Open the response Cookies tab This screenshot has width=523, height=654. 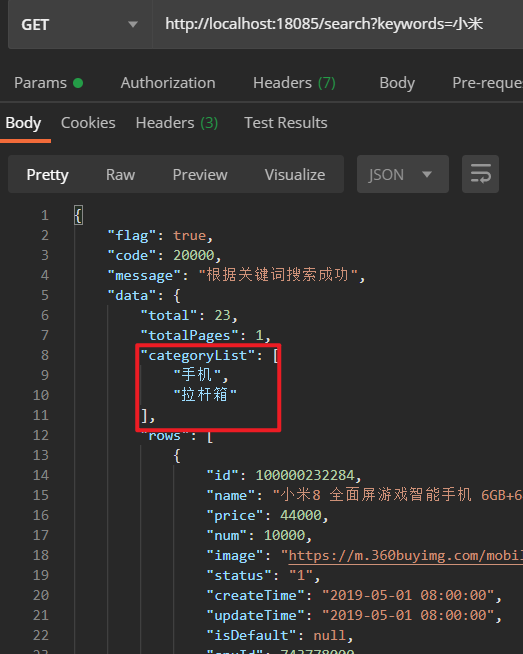[88, 123]
